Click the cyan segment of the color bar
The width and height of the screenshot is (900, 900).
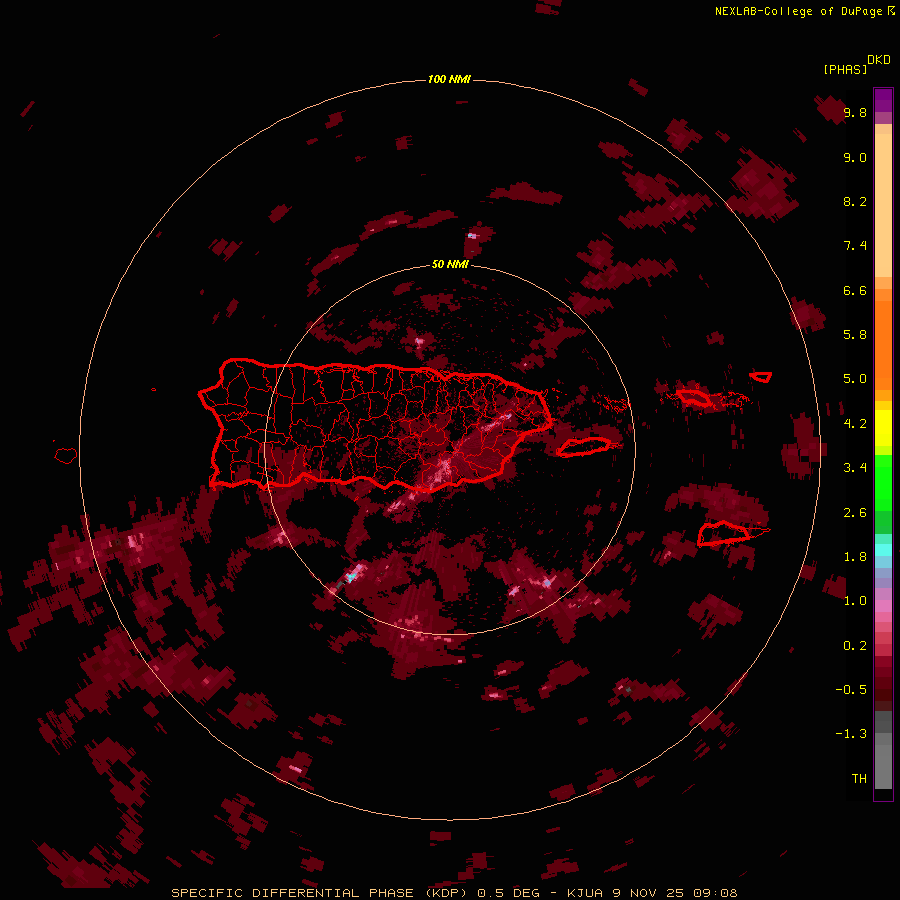click(883, 550)
